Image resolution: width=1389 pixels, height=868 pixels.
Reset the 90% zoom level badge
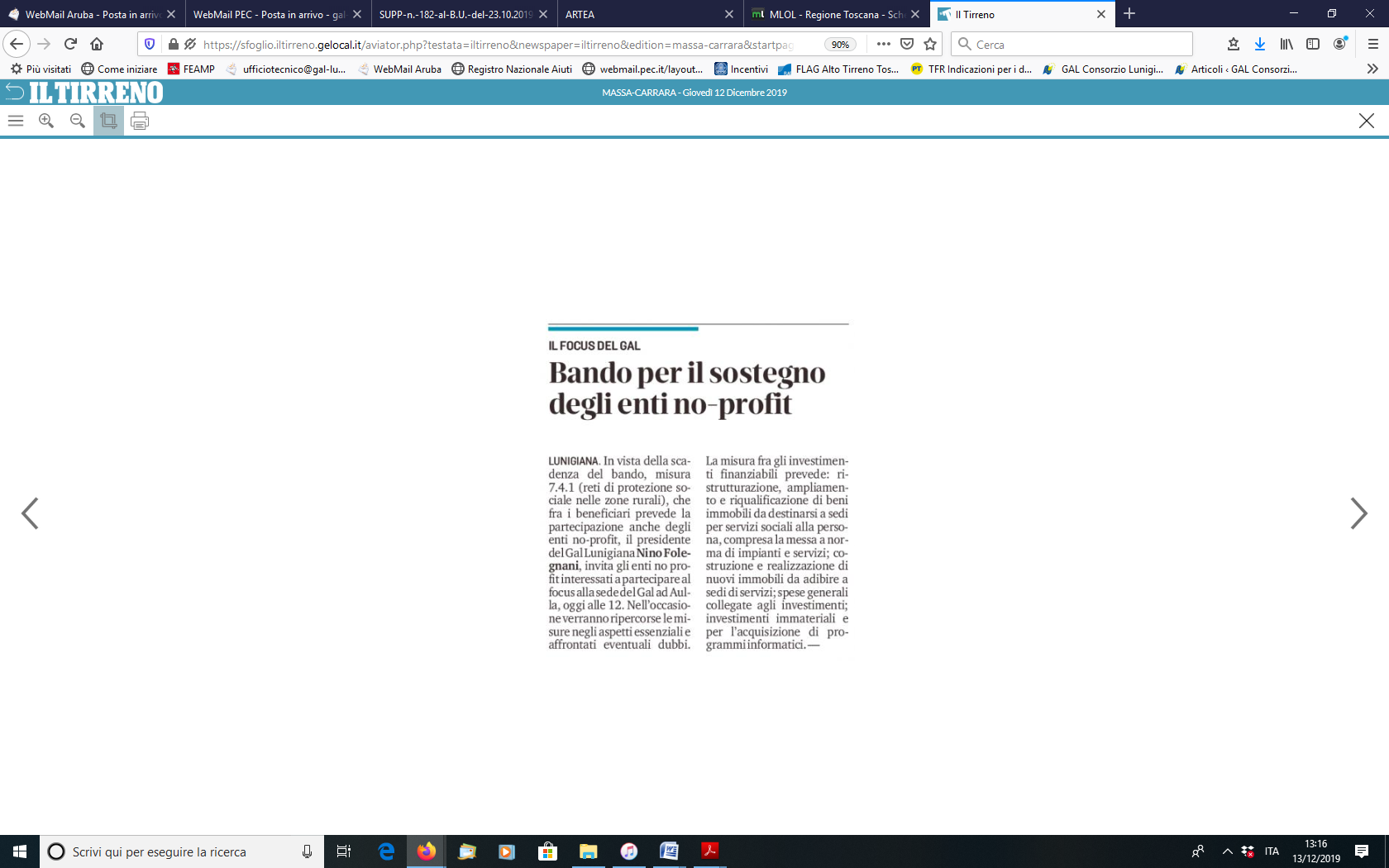tap(840, 45)
